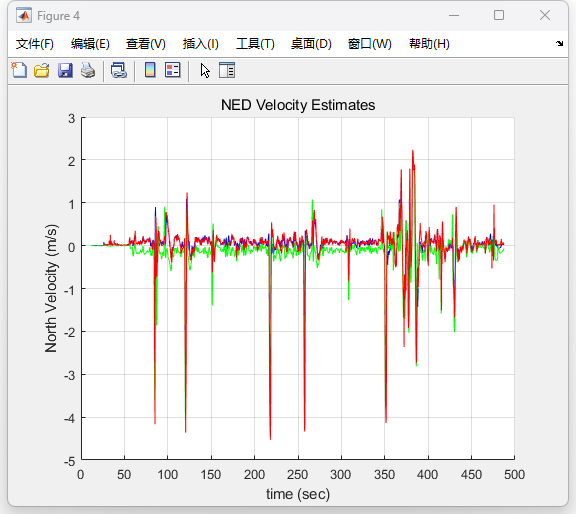576x514 pixels.
Task: Toggle the Edit Plot arrow tool
Action: click(x=205, y=70)
